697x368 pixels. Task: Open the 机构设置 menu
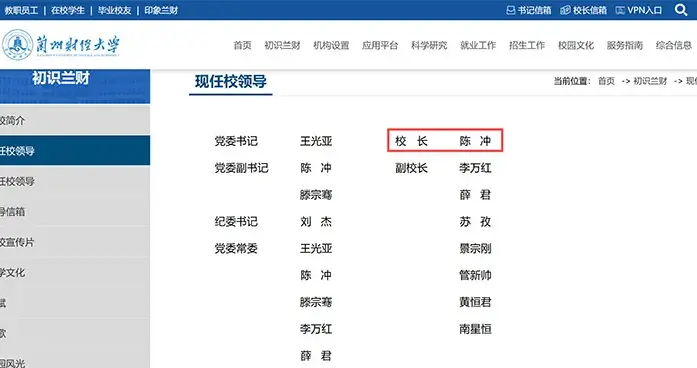point(331,45)
